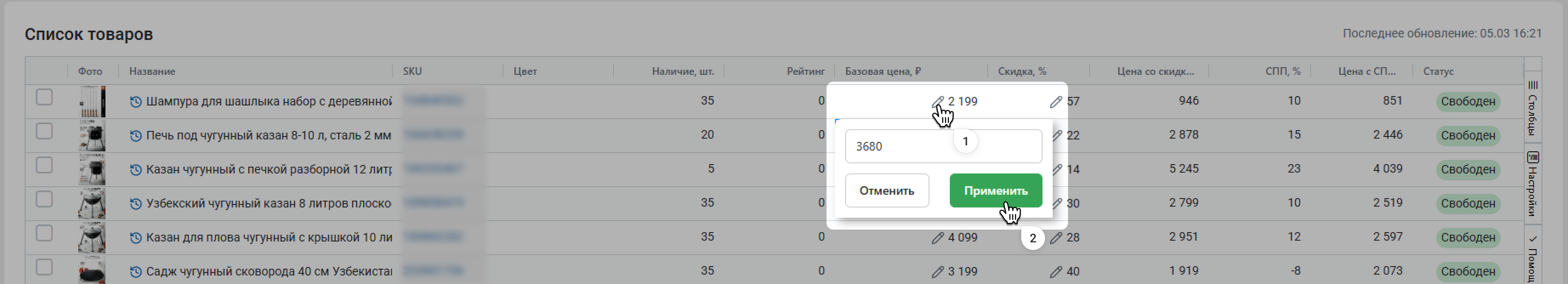This screenshot has width=1568, height=284.
Task: Check the box for Казан для плова row
Action: pos(44,233)
